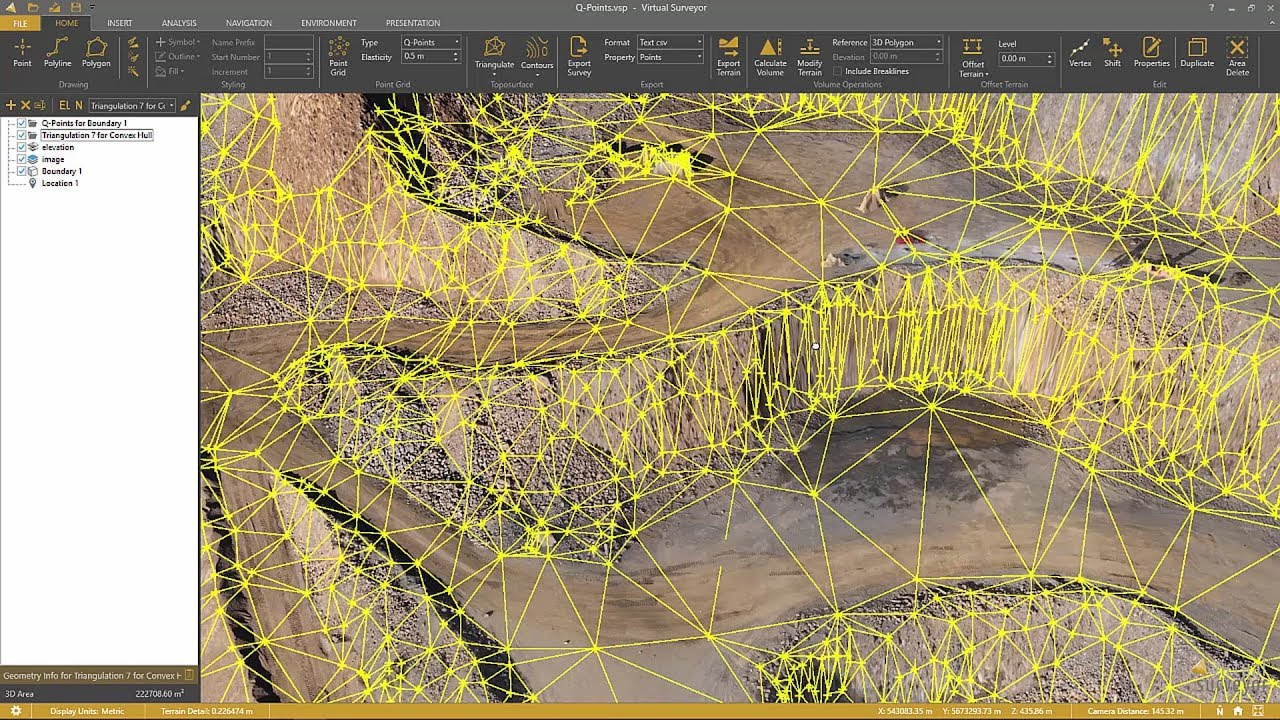This screenshot has height=720, width=1280.
Task: Uncheck the Q-Points for Boundary 1 layer
Action: point(22,123)
